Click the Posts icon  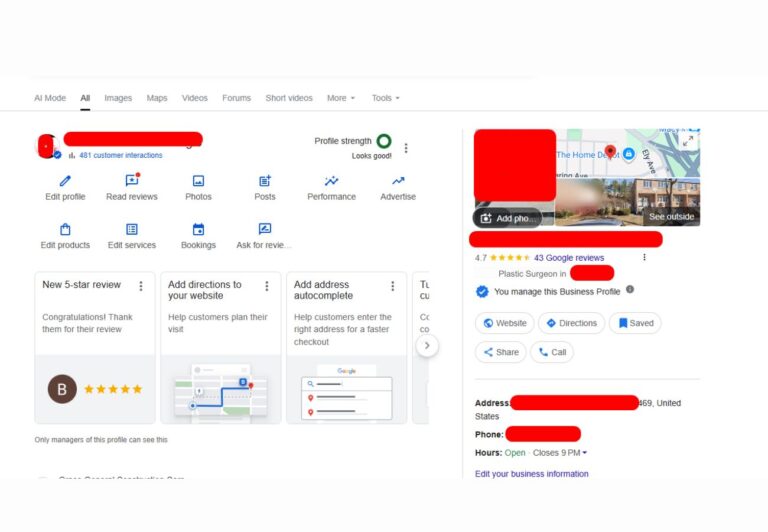point(265,181)
